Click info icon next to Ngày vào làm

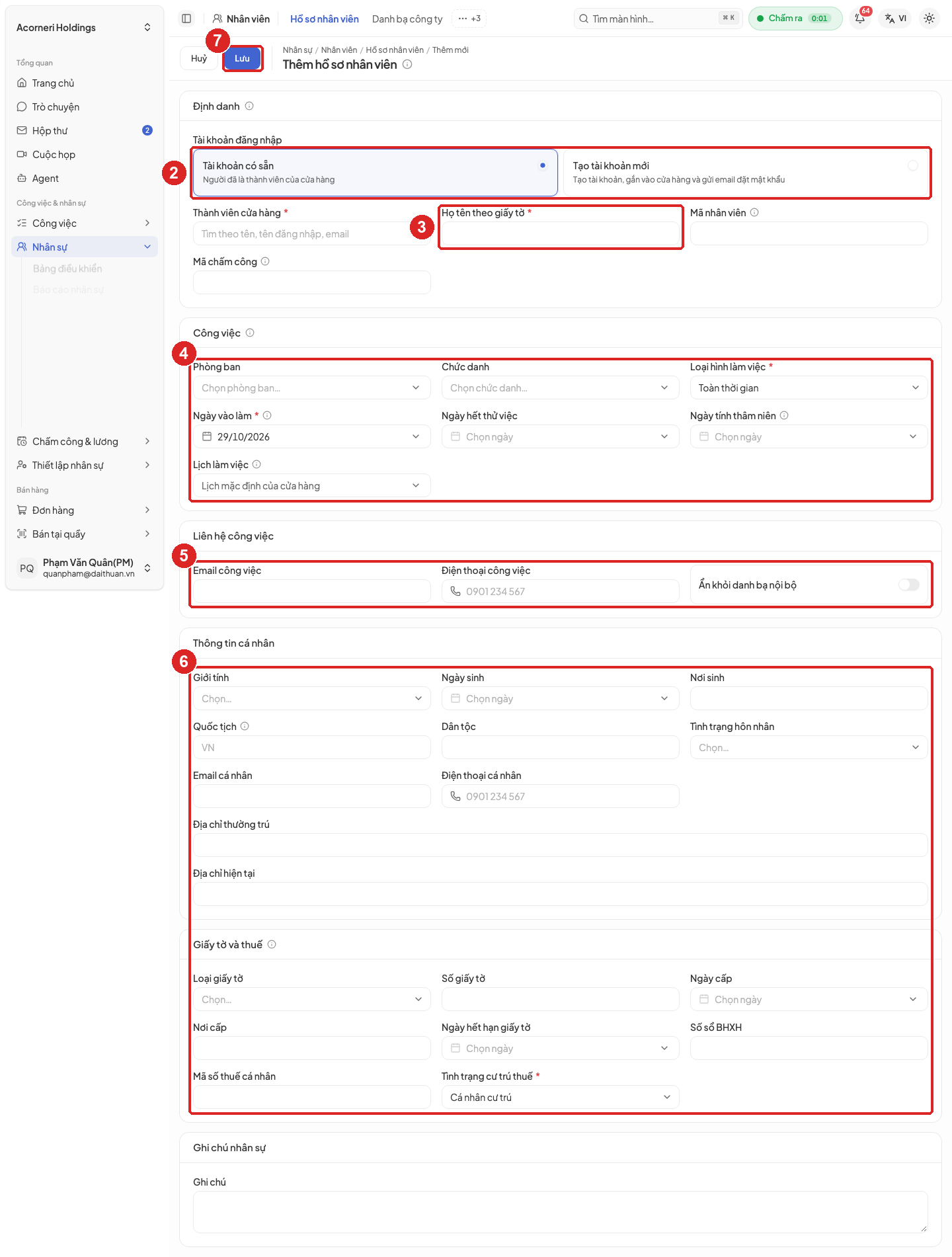pos(267,415)
